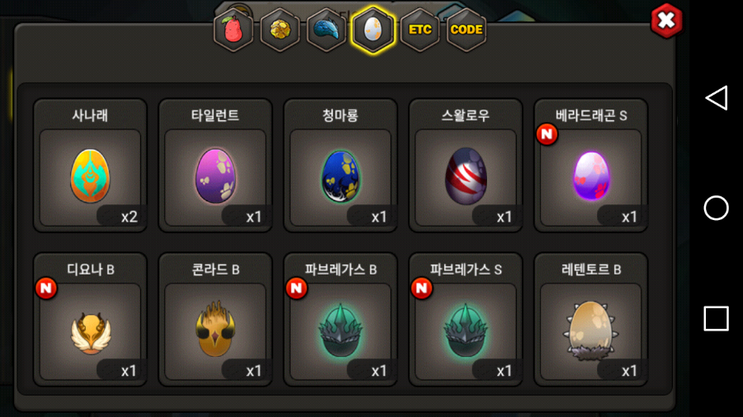The height and width of the screenshot is (417, 743).
Task: Select the 파브레가스 S green egg
Action: coord(465,319)
